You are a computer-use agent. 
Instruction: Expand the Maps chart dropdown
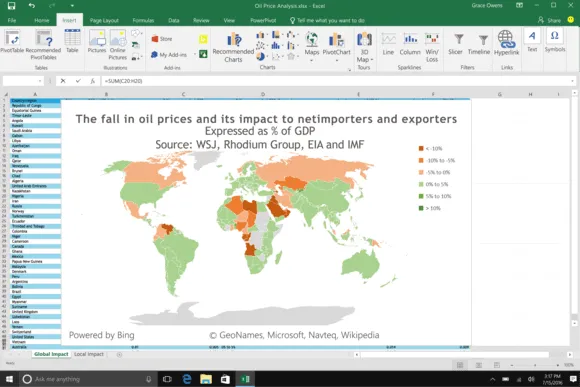point(311,61)
